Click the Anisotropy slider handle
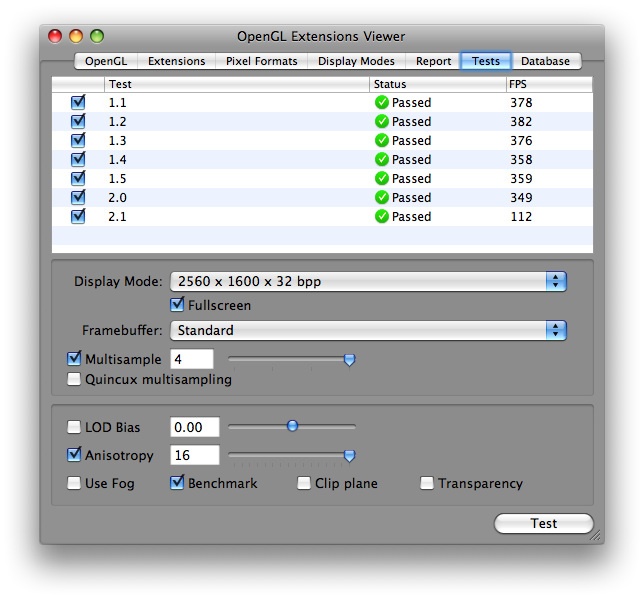 (350, 456)
